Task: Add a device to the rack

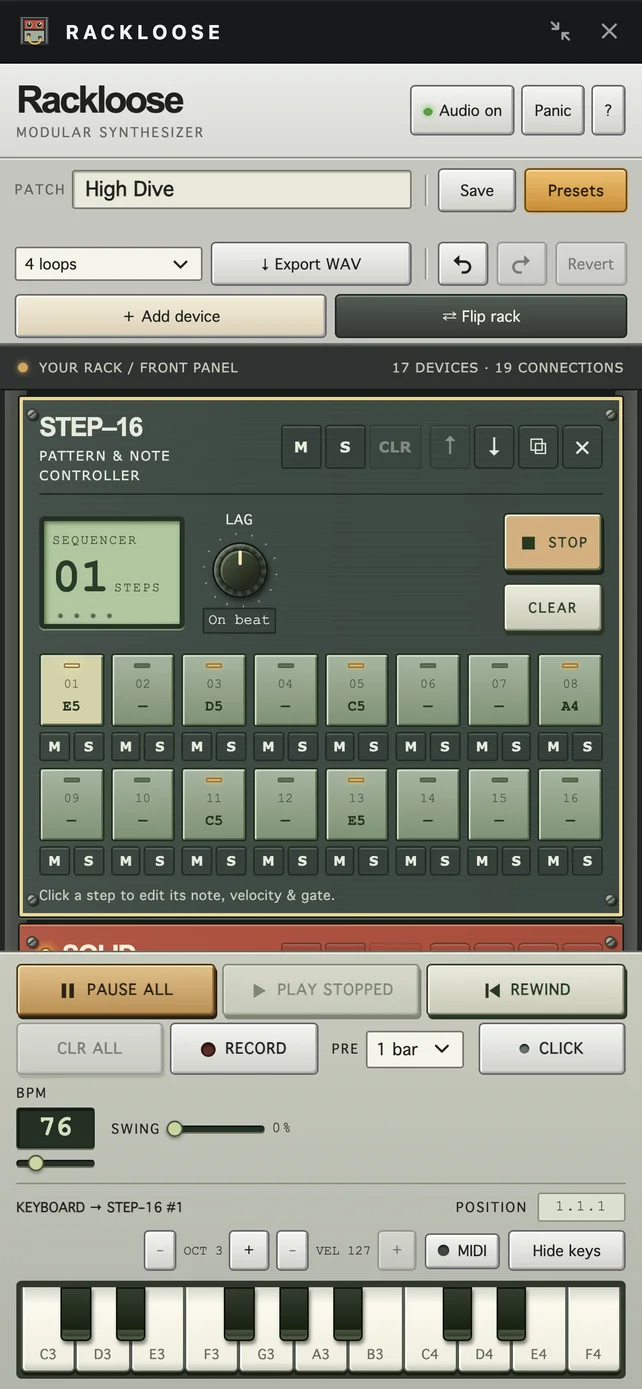Action: [171, 316]
